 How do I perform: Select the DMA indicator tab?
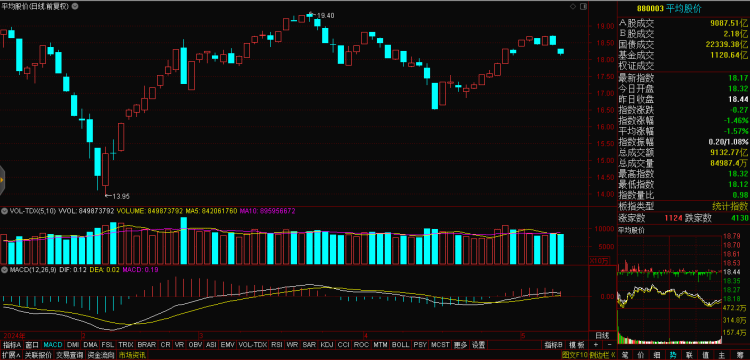click(x=90, y=344)
